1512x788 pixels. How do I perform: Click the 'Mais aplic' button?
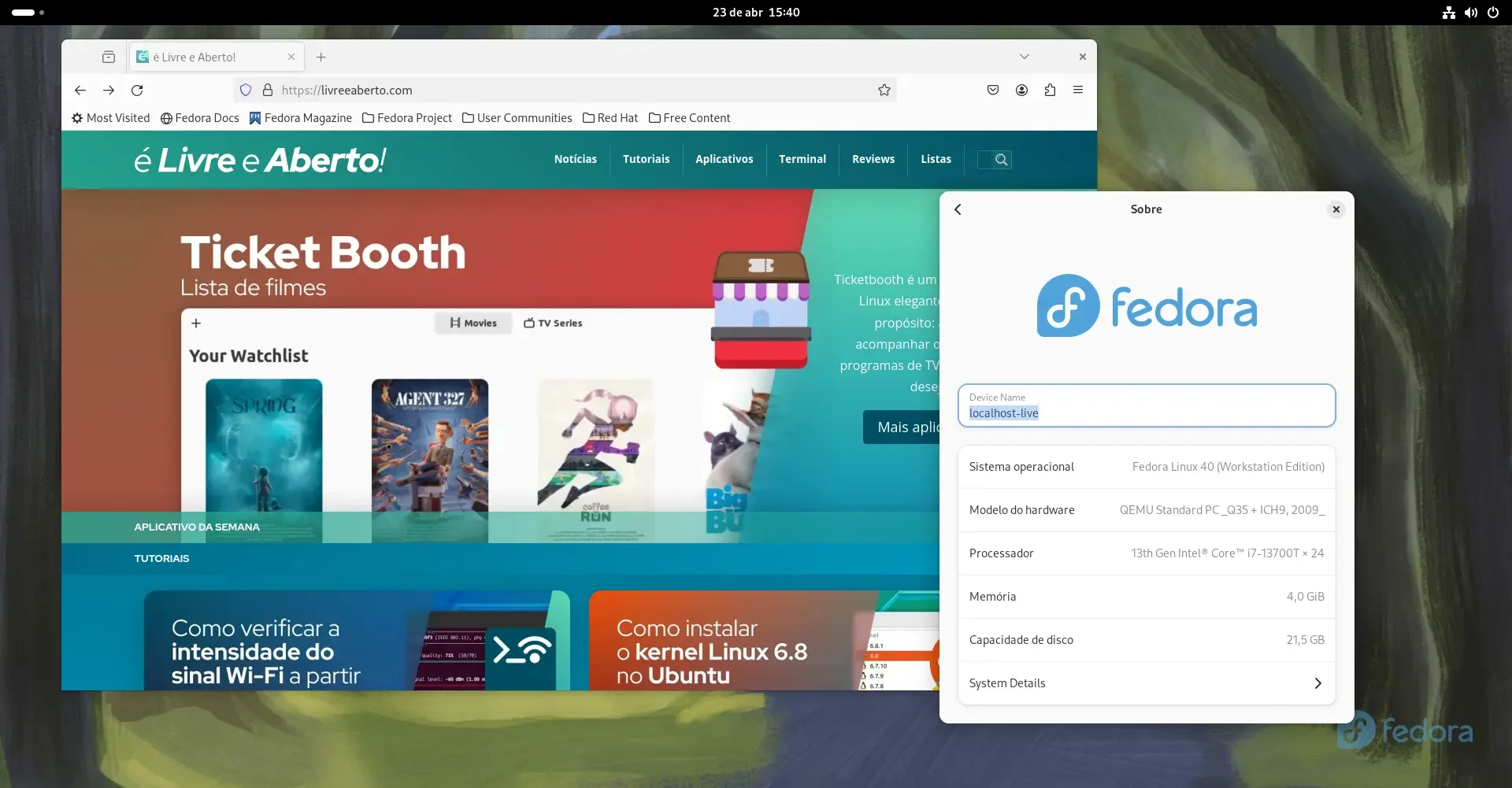902,427
